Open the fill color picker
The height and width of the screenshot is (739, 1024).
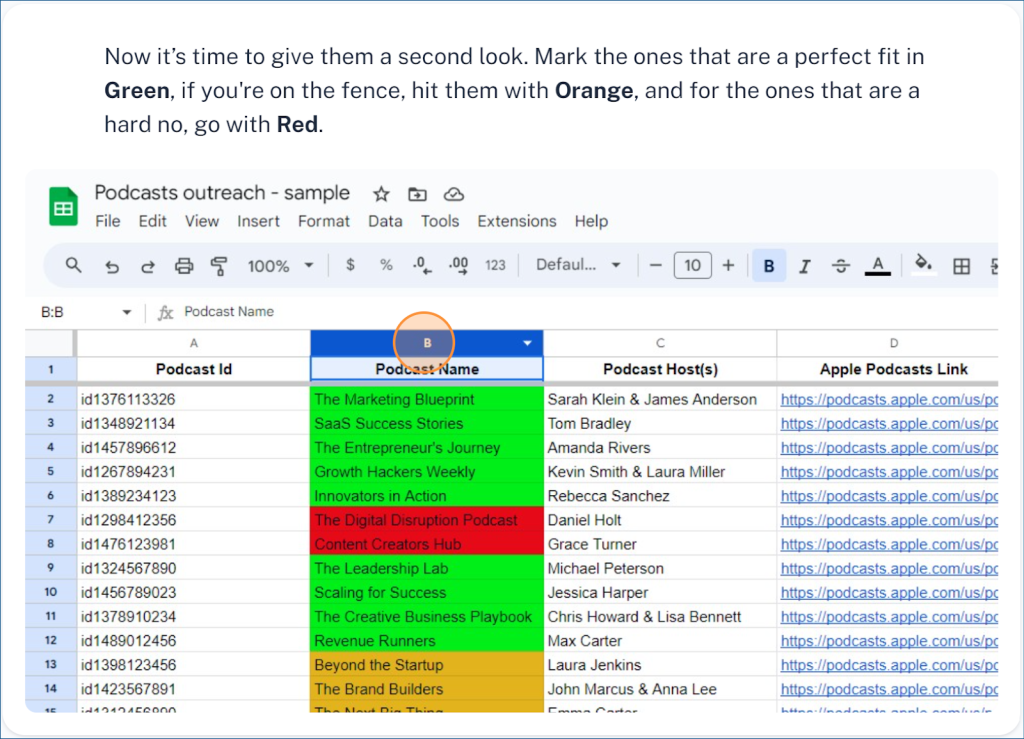point(923,264)
